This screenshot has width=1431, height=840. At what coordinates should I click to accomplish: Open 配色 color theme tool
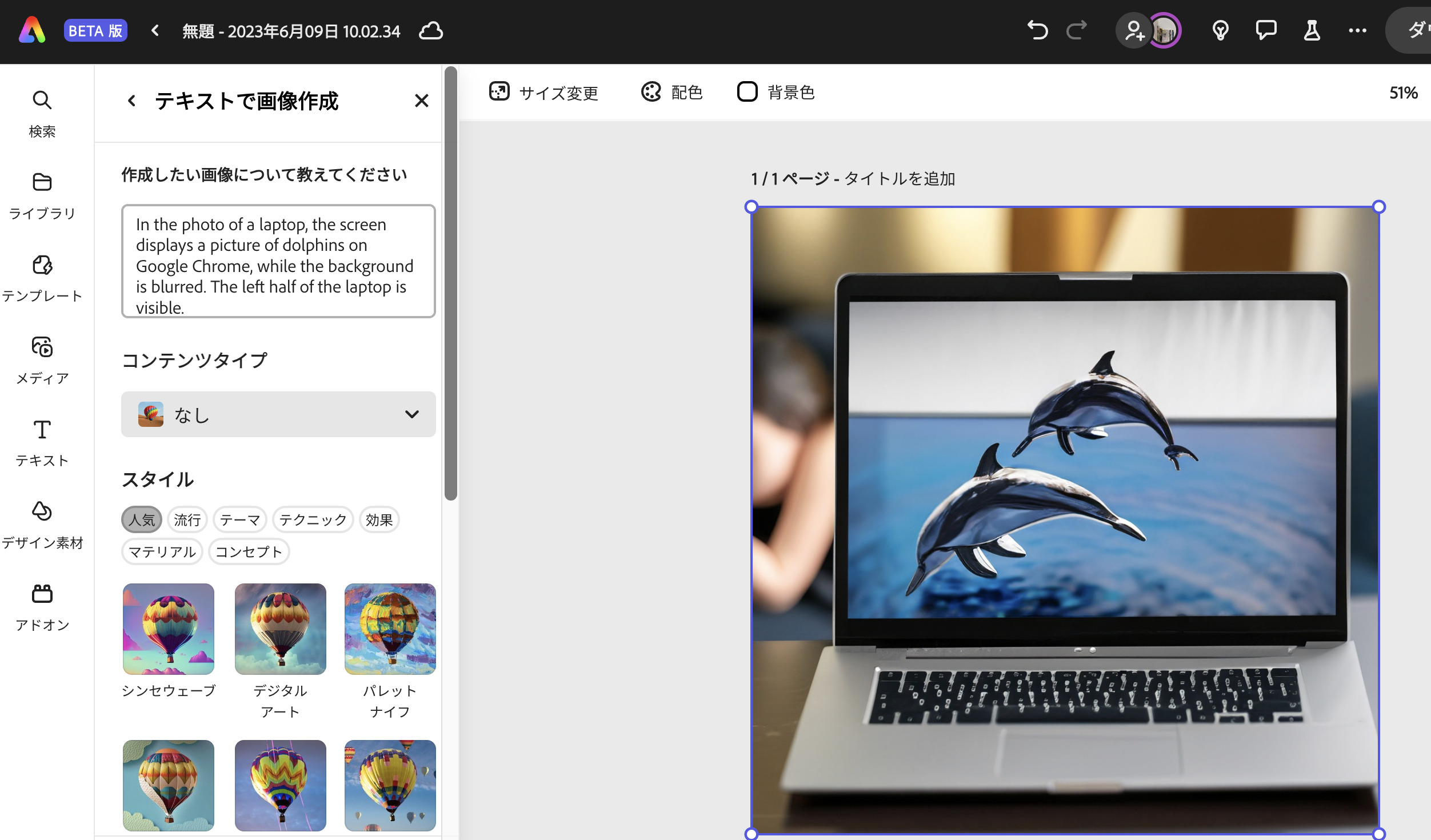coord(671,92)
